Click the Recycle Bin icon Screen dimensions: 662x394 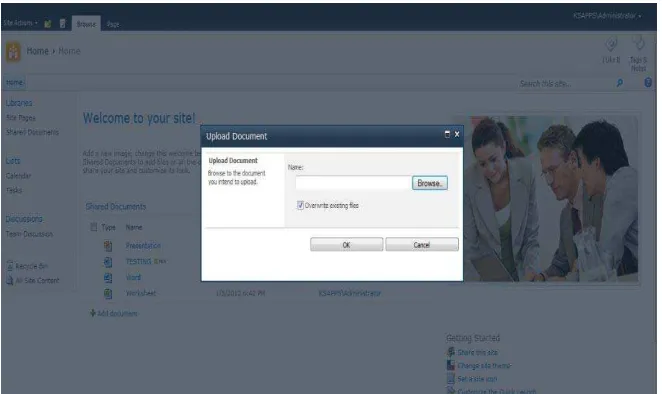click(x=10, y=266)
